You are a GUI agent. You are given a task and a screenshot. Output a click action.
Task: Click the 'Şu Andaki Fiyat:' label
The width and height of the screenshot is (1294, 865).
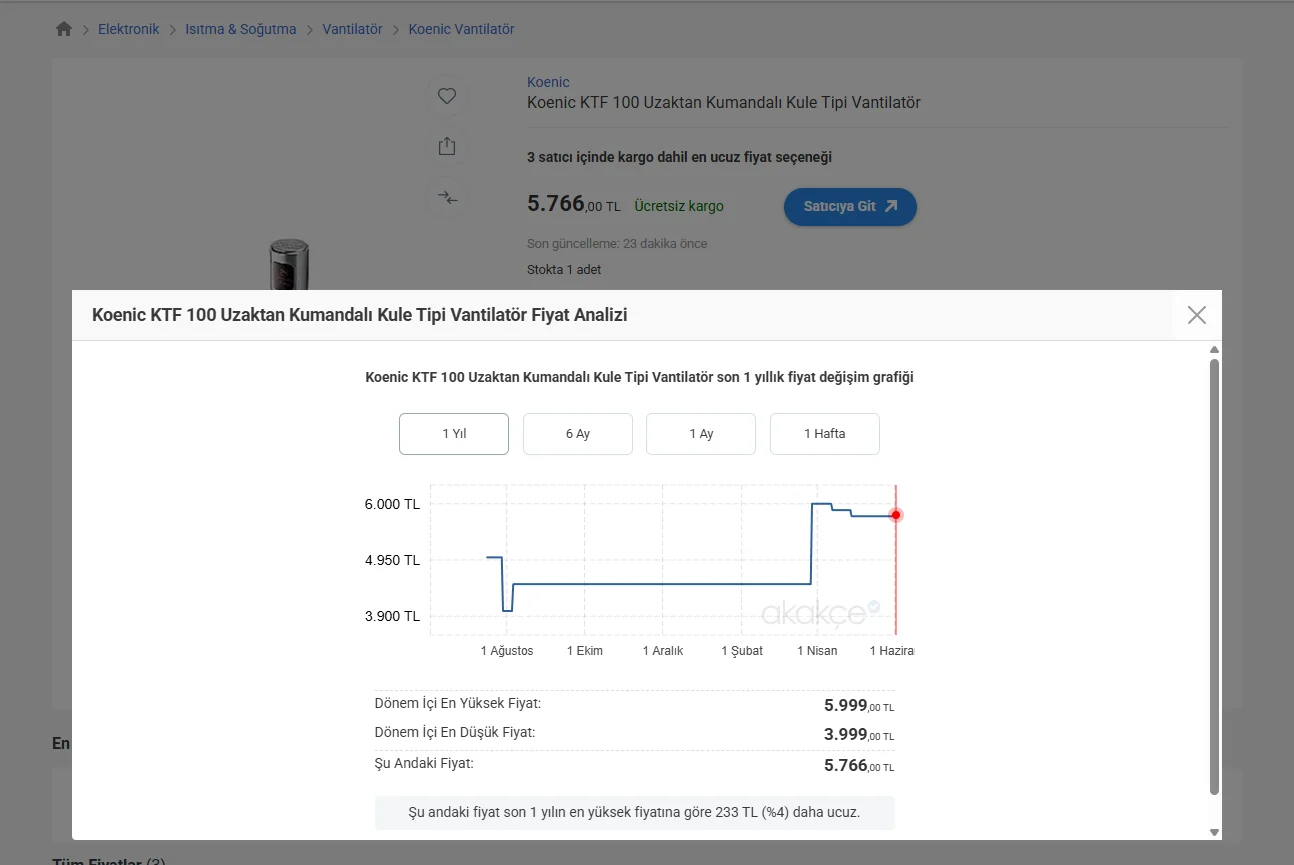point(424,763)
